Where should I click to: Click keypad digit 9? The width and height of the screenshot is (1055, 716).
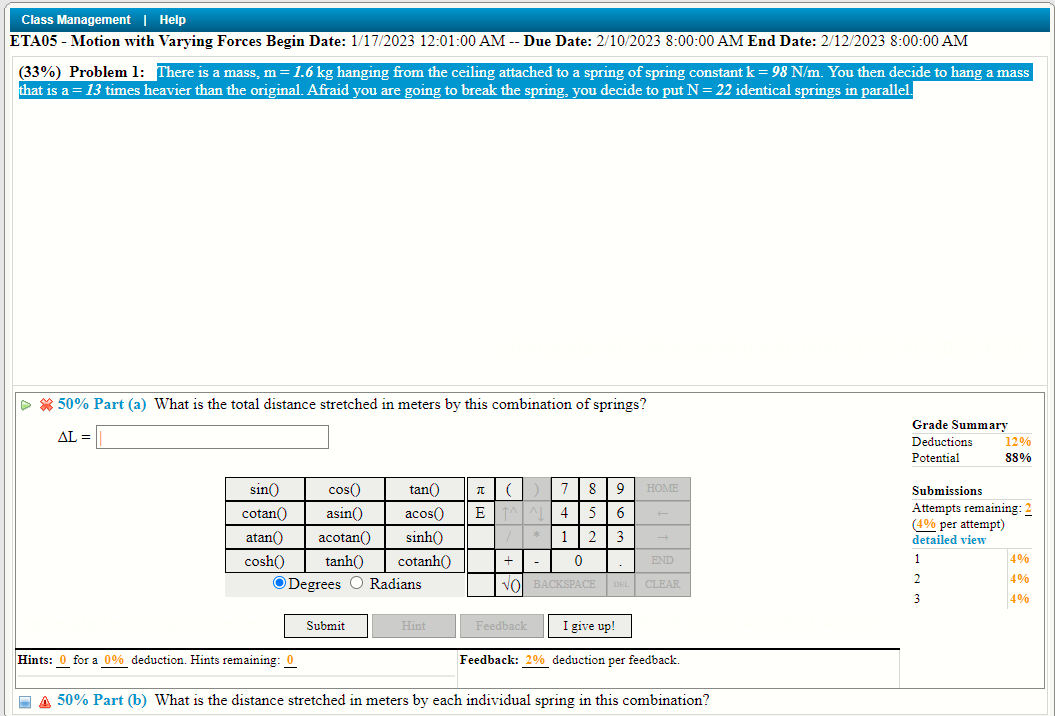click(x=620, y=489)
